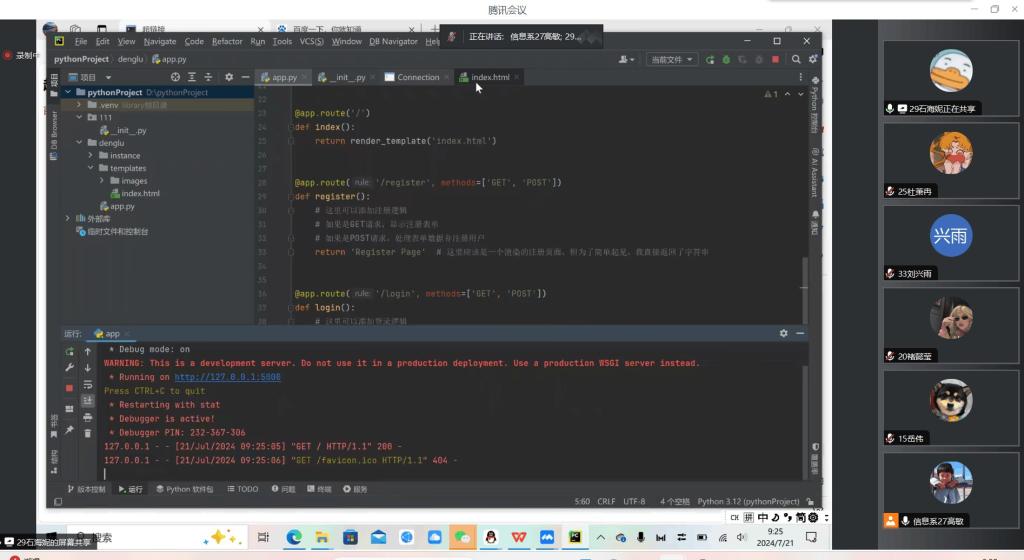Click the rerun app icon in Run panel
Viewport: 1024px width, 560px height.
tap(69, 352)
